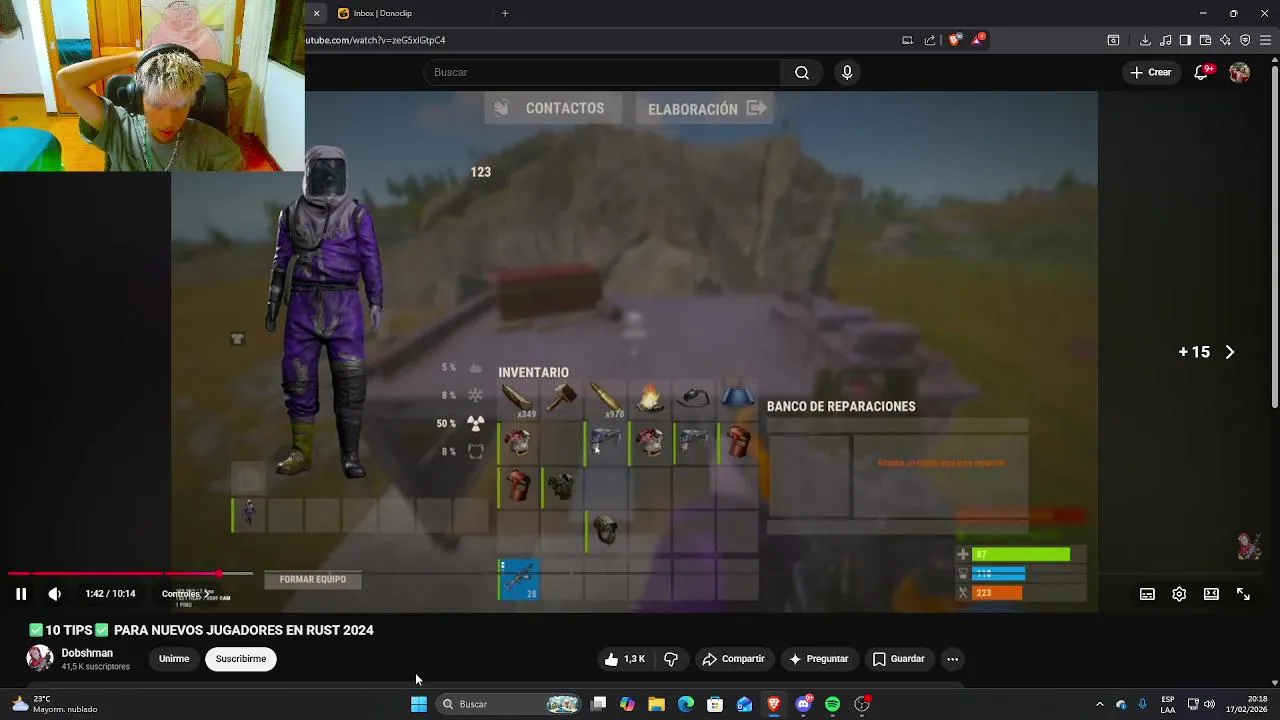Focus the YouTube Buscar search field
The height and width of the screenshot is (720, 1280).
pos(602,72)
